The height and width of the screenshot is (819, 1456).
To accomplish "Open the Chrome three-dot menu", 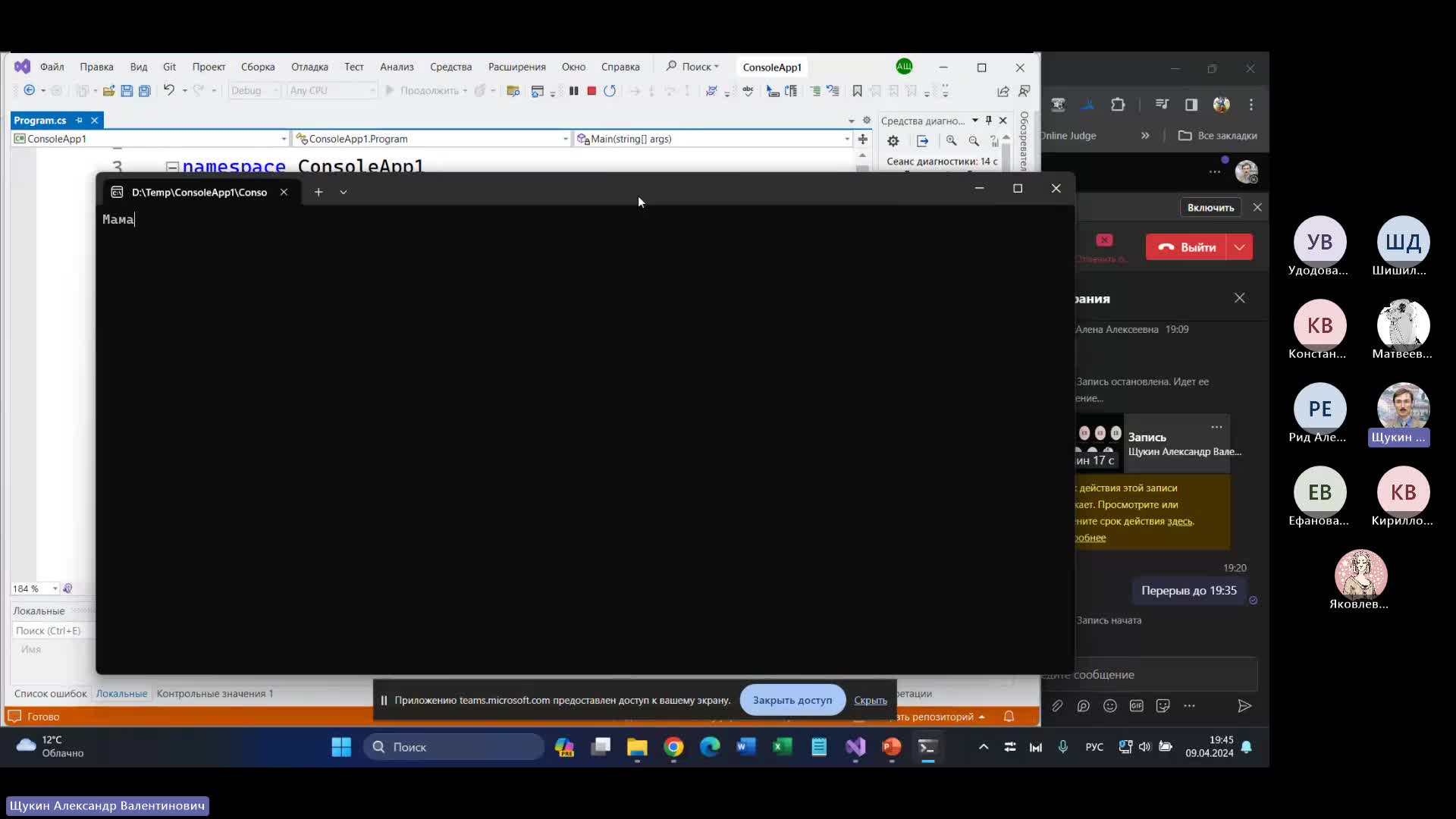I will point(1251,105).
